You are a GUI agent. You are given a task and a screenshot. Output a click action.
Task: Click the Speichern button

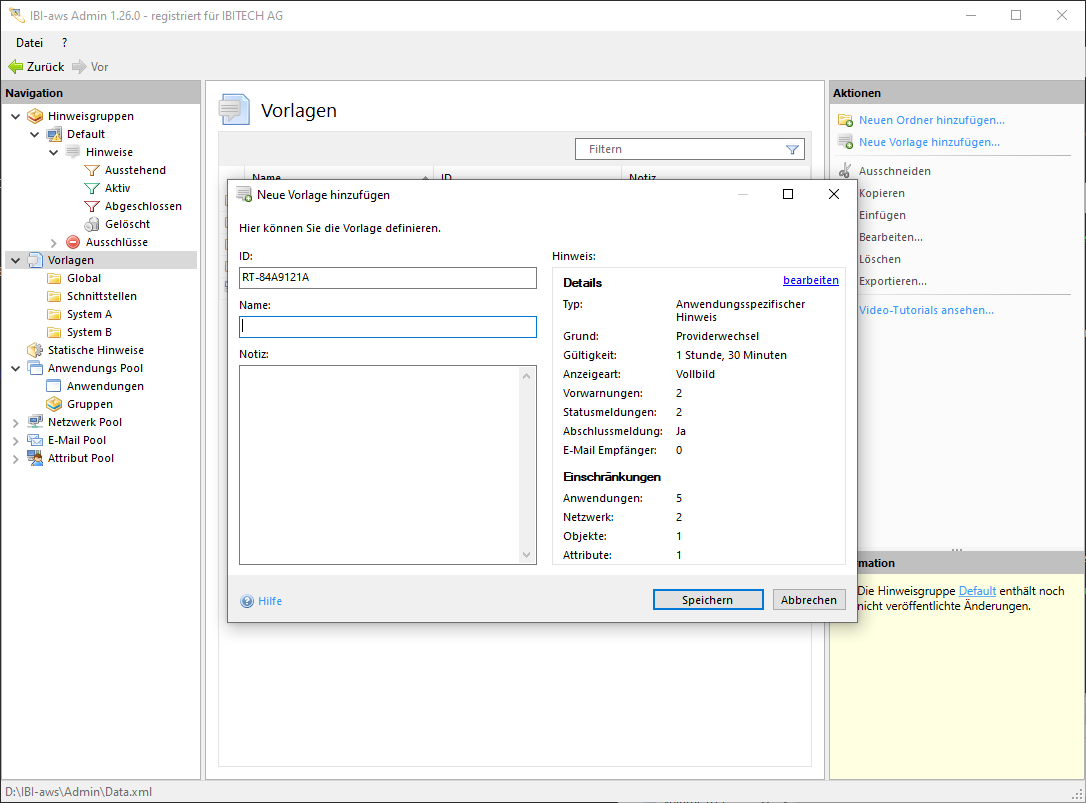[707, 600]
